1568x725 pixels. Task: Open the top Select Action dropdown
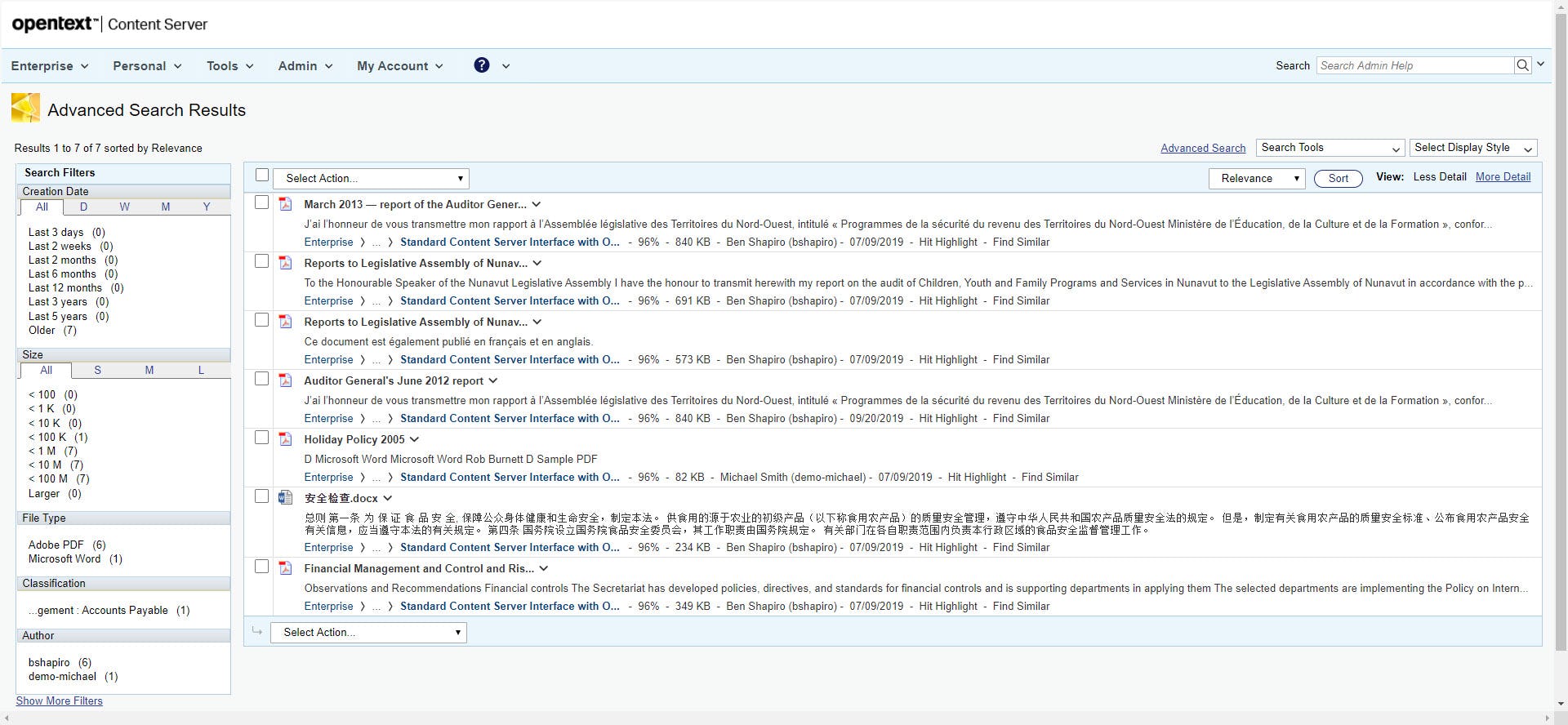(372, 178)
